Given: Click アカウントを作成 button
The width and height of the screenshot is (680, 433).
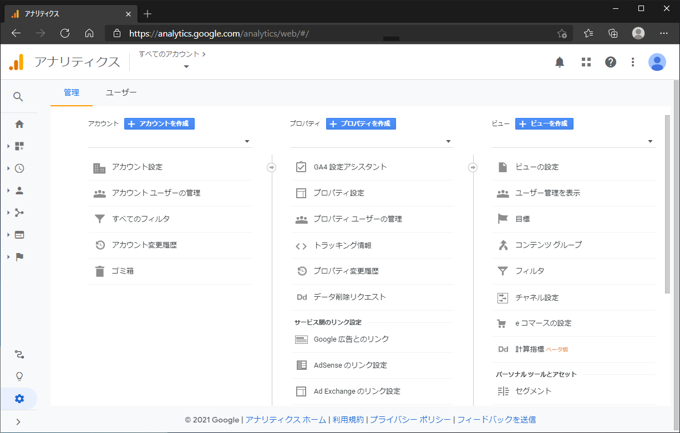Looking at the screenshot, I should pos(159,124).
